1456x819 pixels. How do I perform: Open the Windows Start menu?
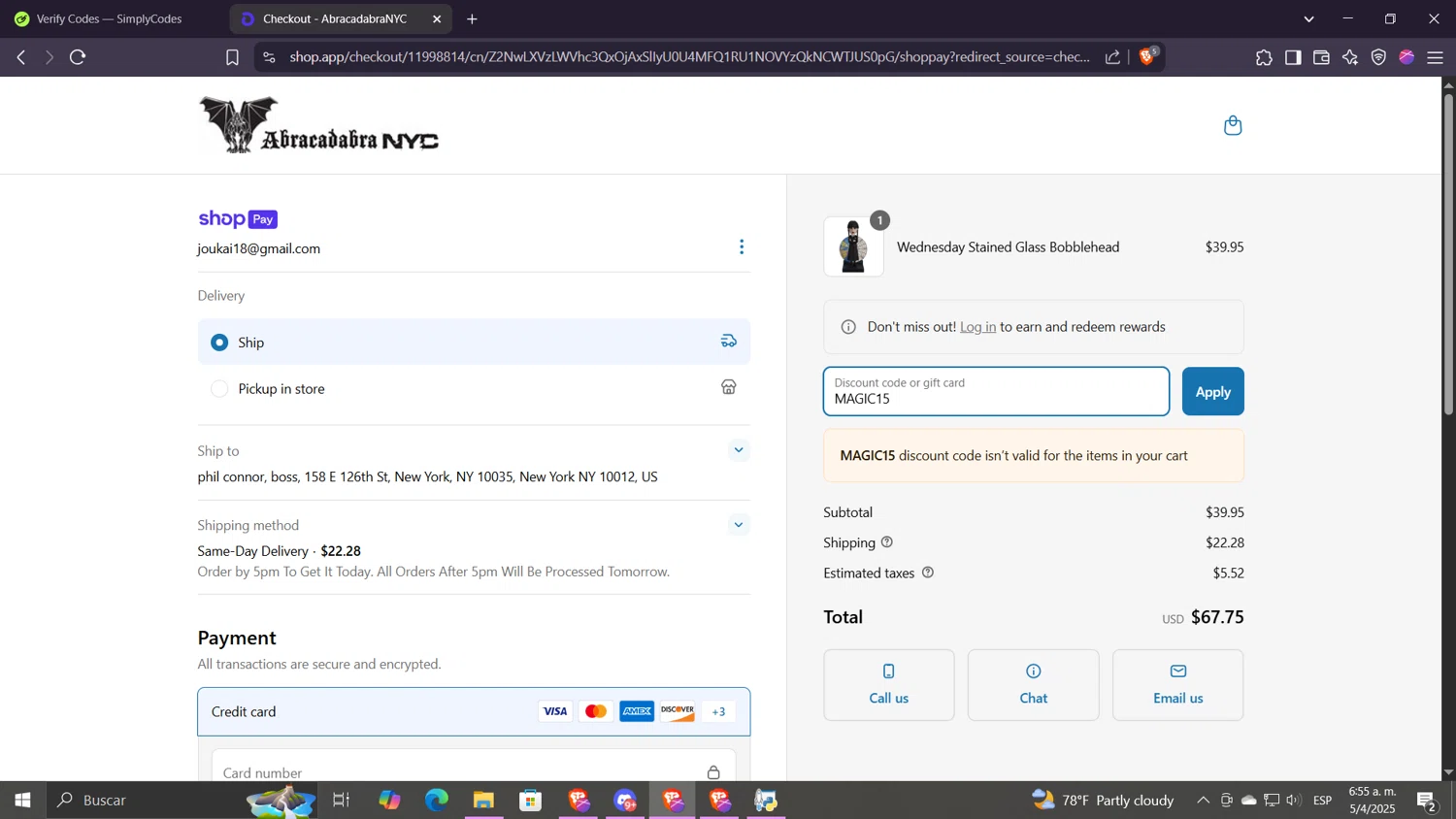(22, 800)
